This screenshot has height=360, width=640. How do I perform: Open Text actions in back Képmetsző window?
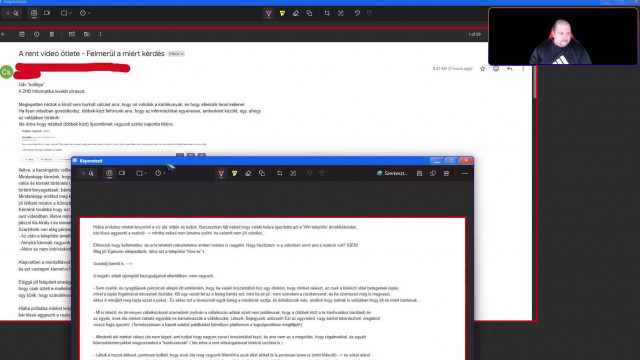341,13
